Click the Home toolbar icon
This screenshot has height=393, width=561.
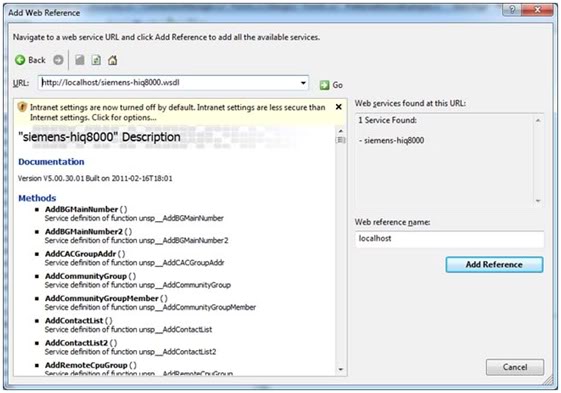click(x=113, y=60)
